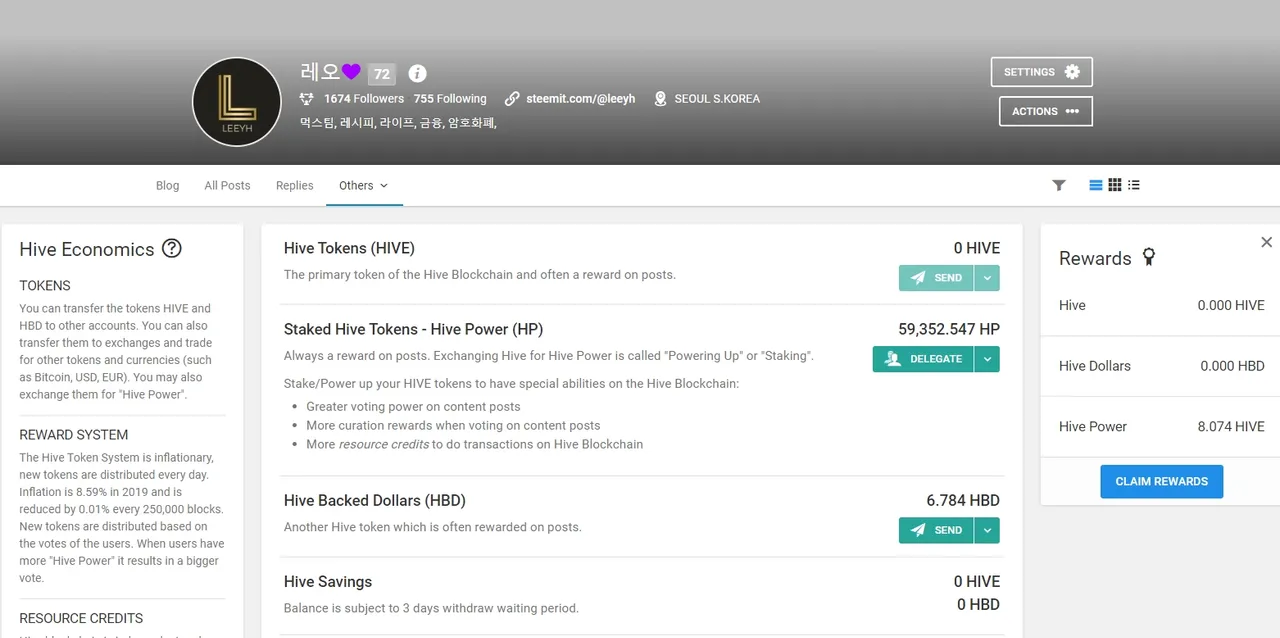Open the LEEYH profile avatar
The height and width of the screenshot is (638, 1280).
tap(237, 102)
